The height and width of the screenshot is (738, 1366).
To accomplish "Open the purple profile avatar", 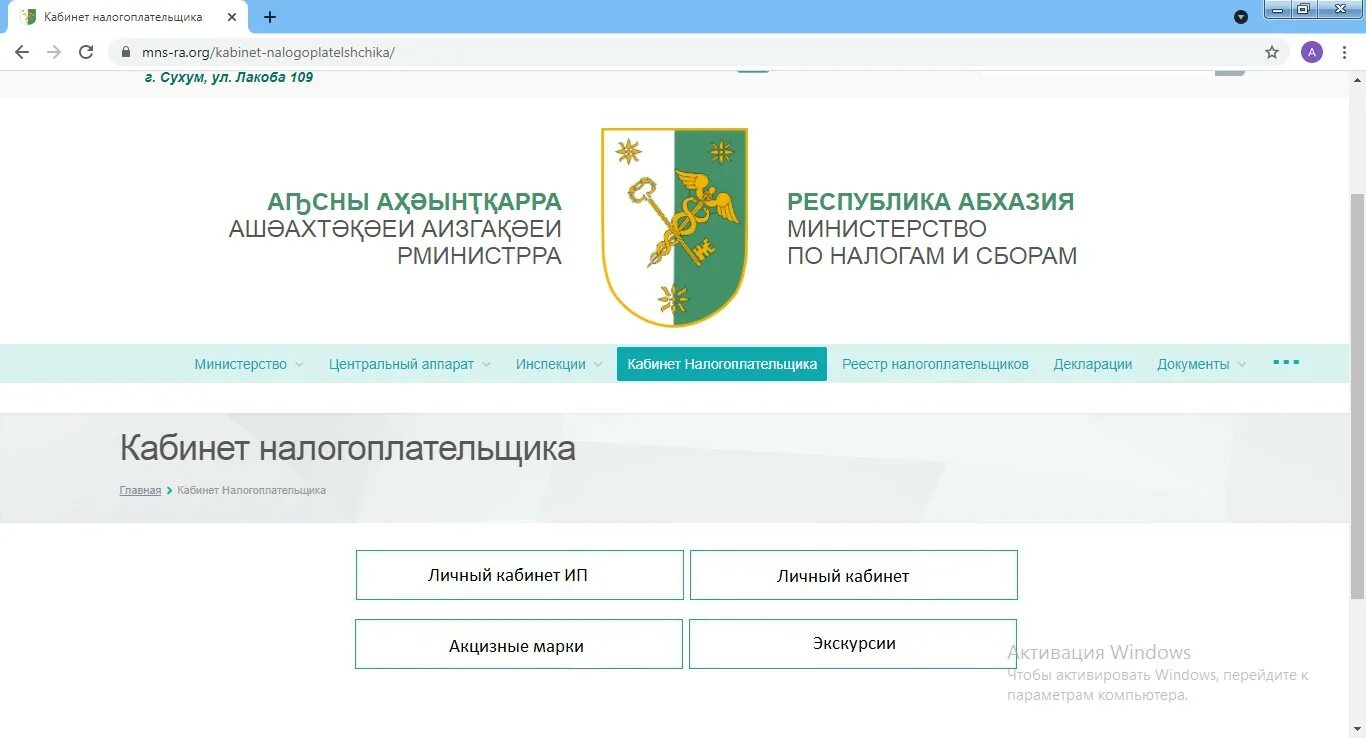I will pyautogui.click(x=1311, y=52).
